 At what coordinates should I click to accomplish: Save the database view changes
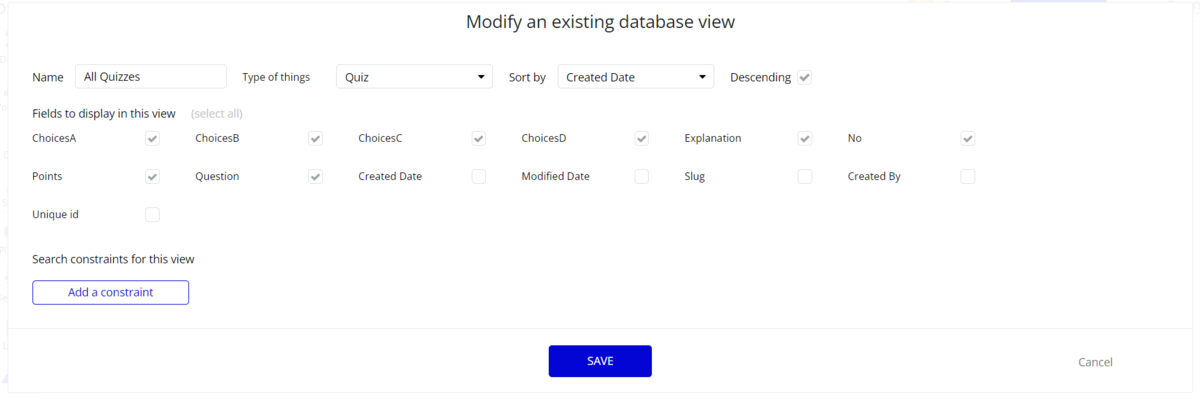tap(600, 361)
